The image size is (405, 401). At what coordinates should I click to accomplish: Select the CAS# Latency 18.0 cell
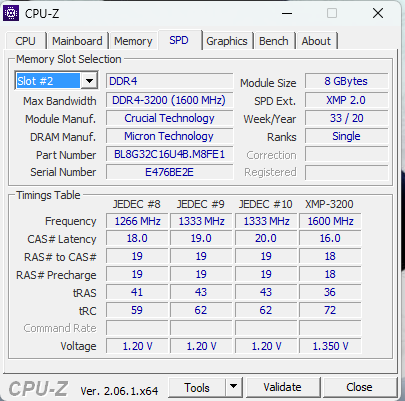click(137, 238)
